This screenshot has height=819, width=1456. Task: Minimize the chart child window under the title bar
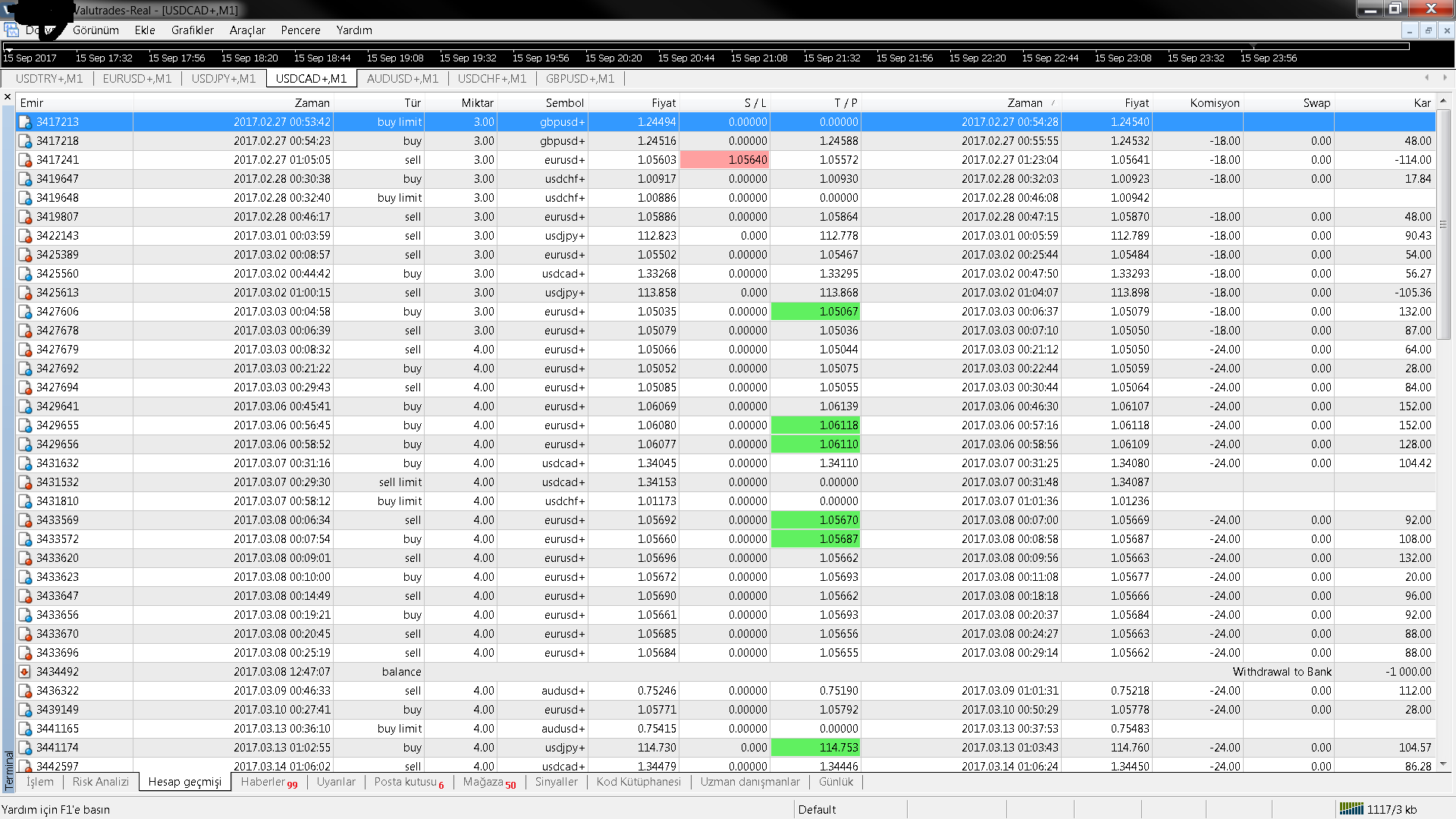[1410, 30]
